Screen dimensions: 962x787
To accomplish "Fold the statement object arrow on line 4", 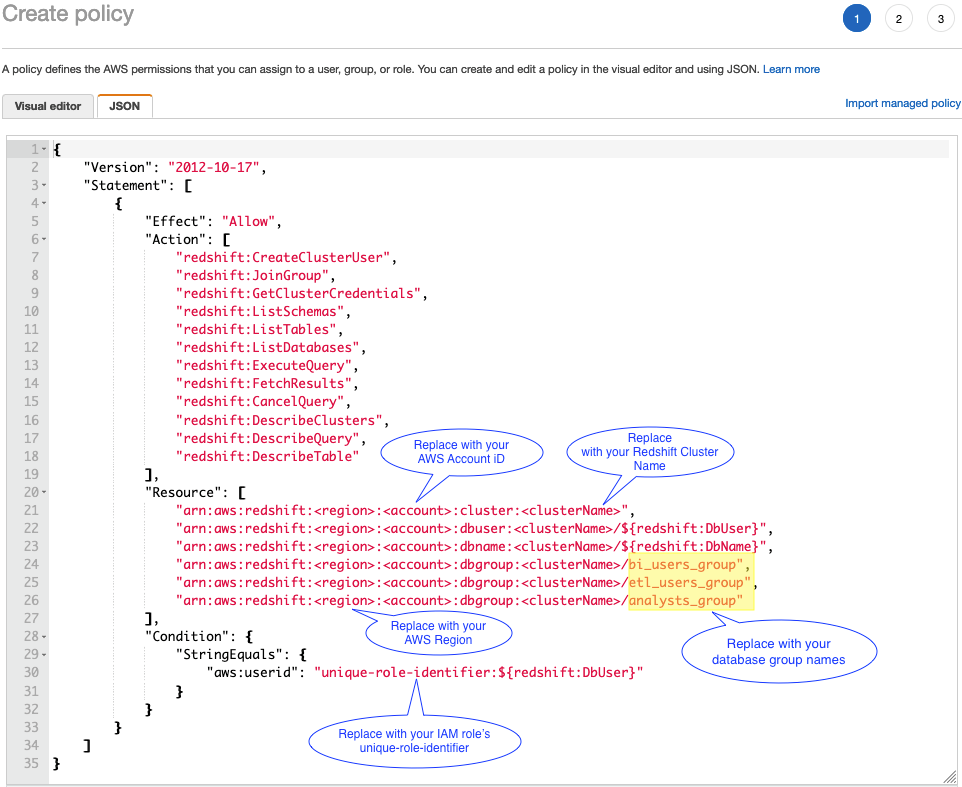I will [x=44, y=203].
